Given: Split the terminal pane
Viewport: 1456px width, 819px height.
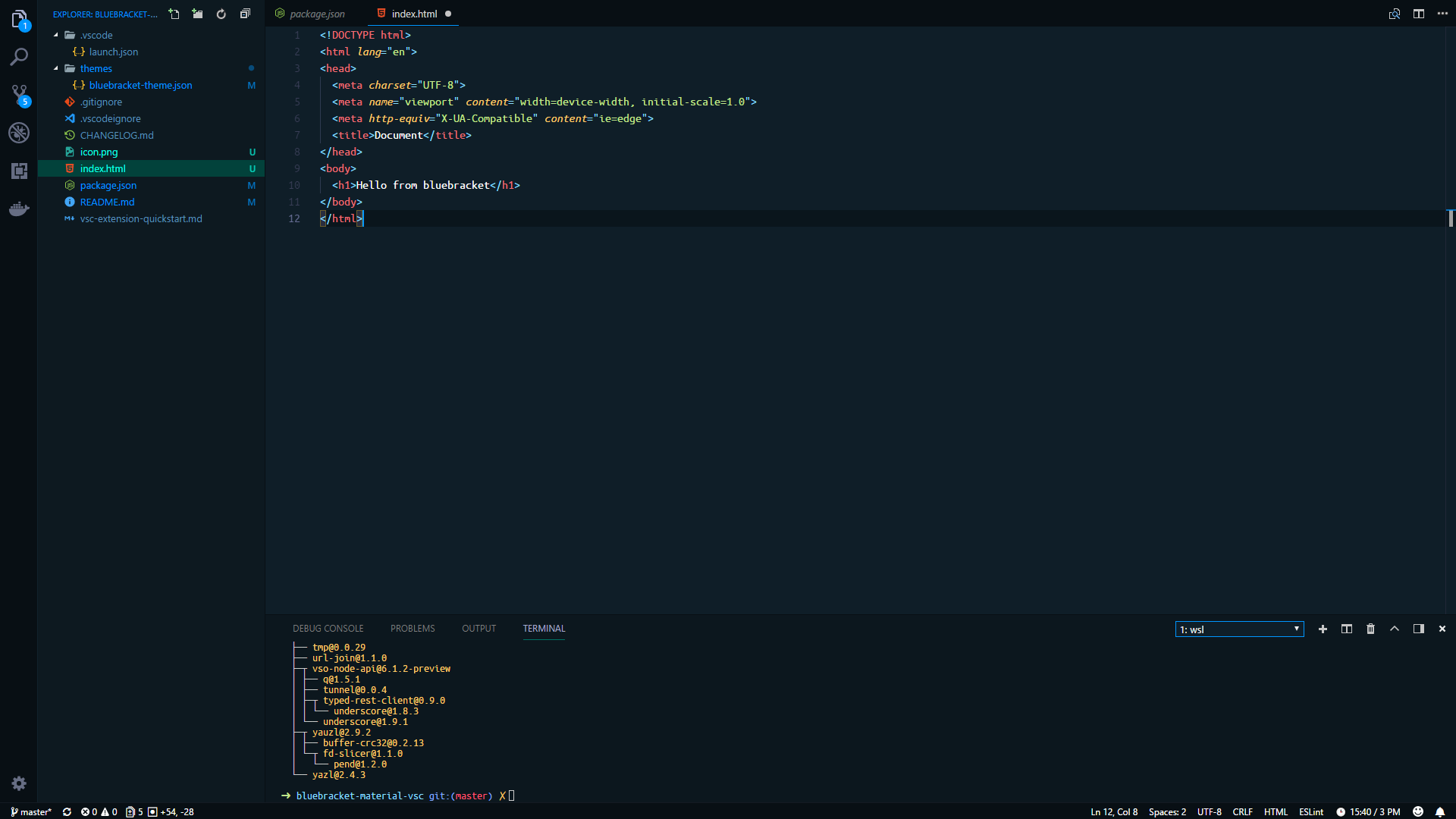Looking at the screenshot, I should (1346, 629).
